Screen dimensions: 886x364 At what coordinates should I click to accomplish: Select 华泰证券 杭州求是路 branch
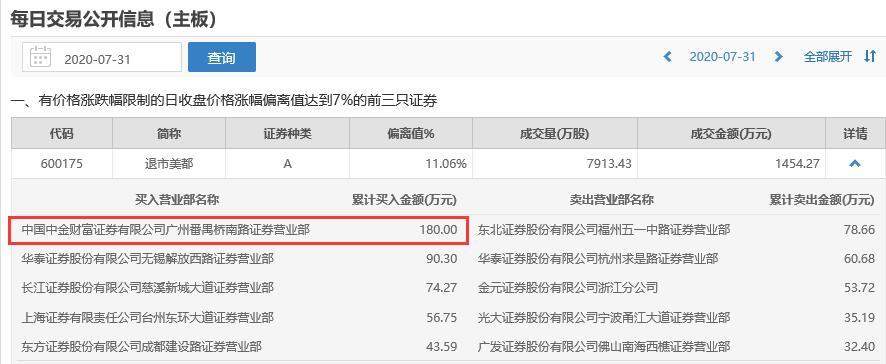(x=598, y=259)
